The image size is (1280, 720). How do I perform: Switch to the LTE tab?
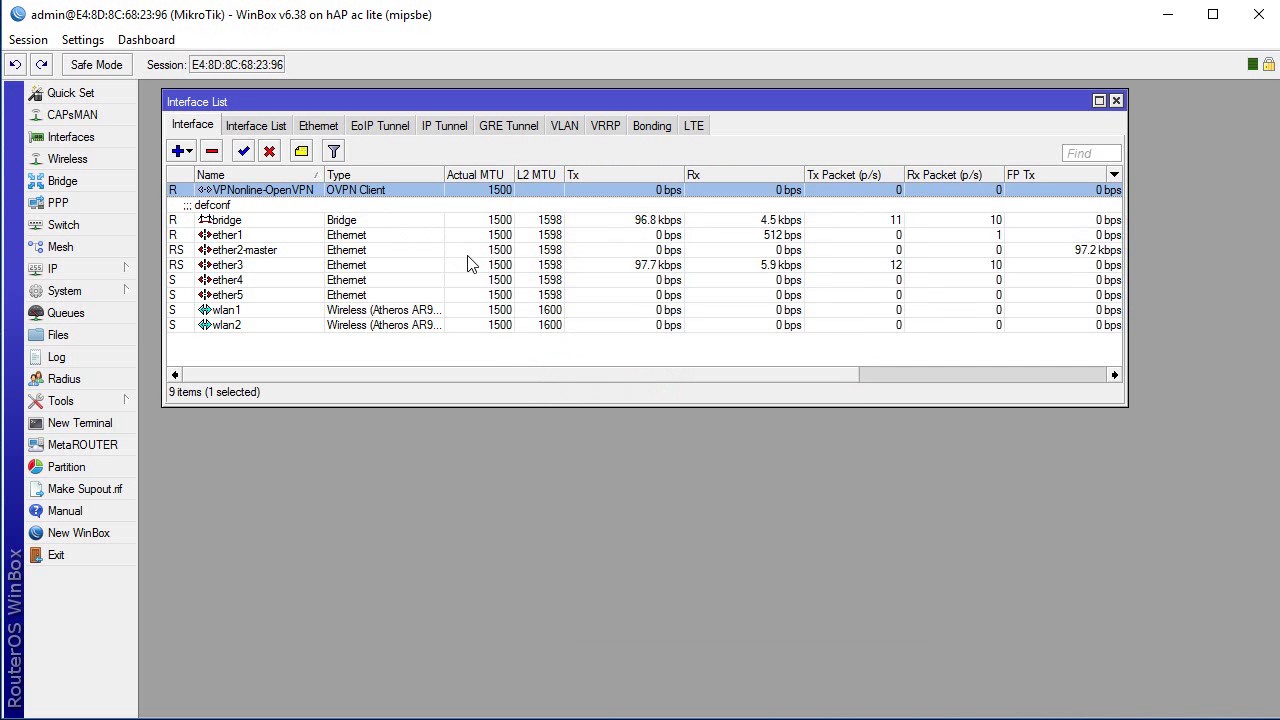click(694, 126)
